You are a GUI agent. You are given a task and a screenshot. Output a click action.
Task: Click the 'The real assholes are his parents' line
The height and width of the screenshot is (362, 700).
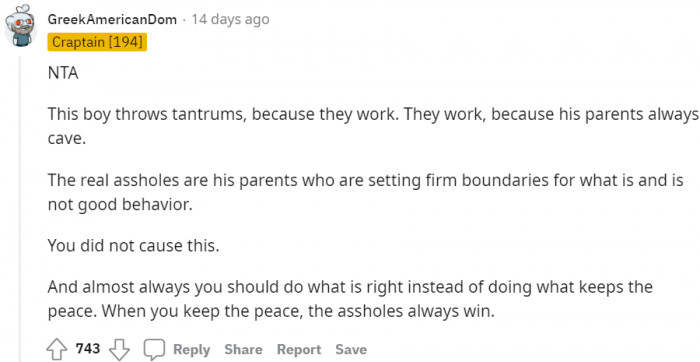point(366,180)
